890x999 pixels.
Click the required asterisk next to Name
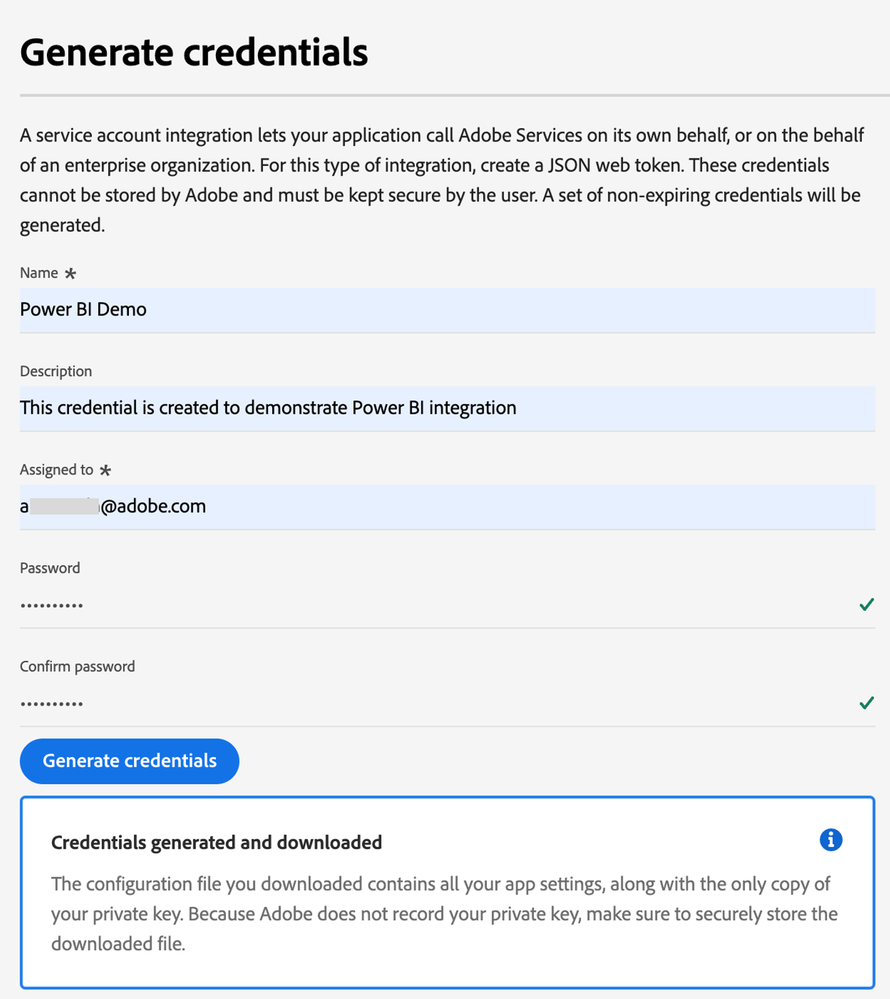point(70,274)
